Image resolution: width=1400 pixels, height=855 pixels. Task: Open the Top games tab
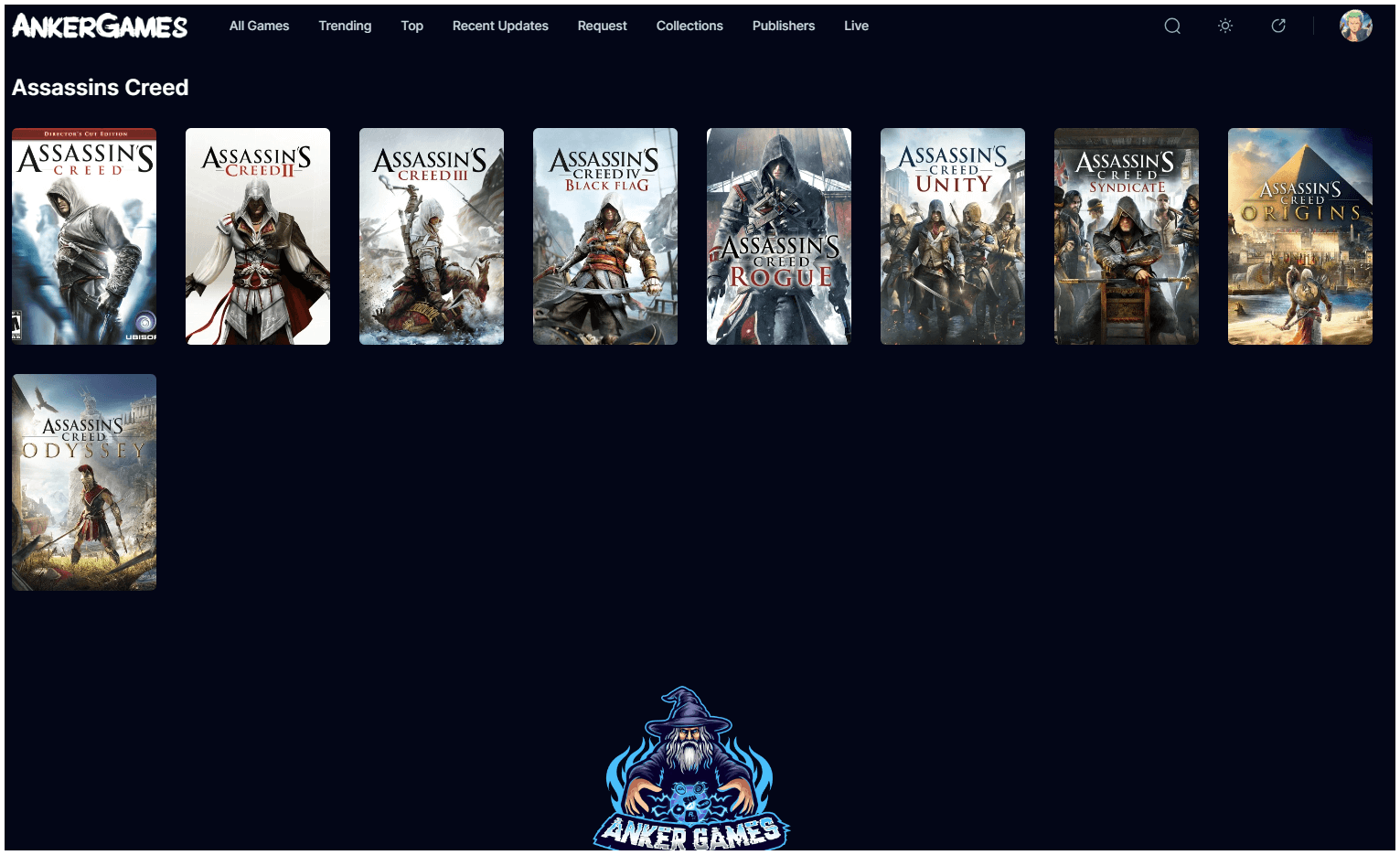coord(411,26)
